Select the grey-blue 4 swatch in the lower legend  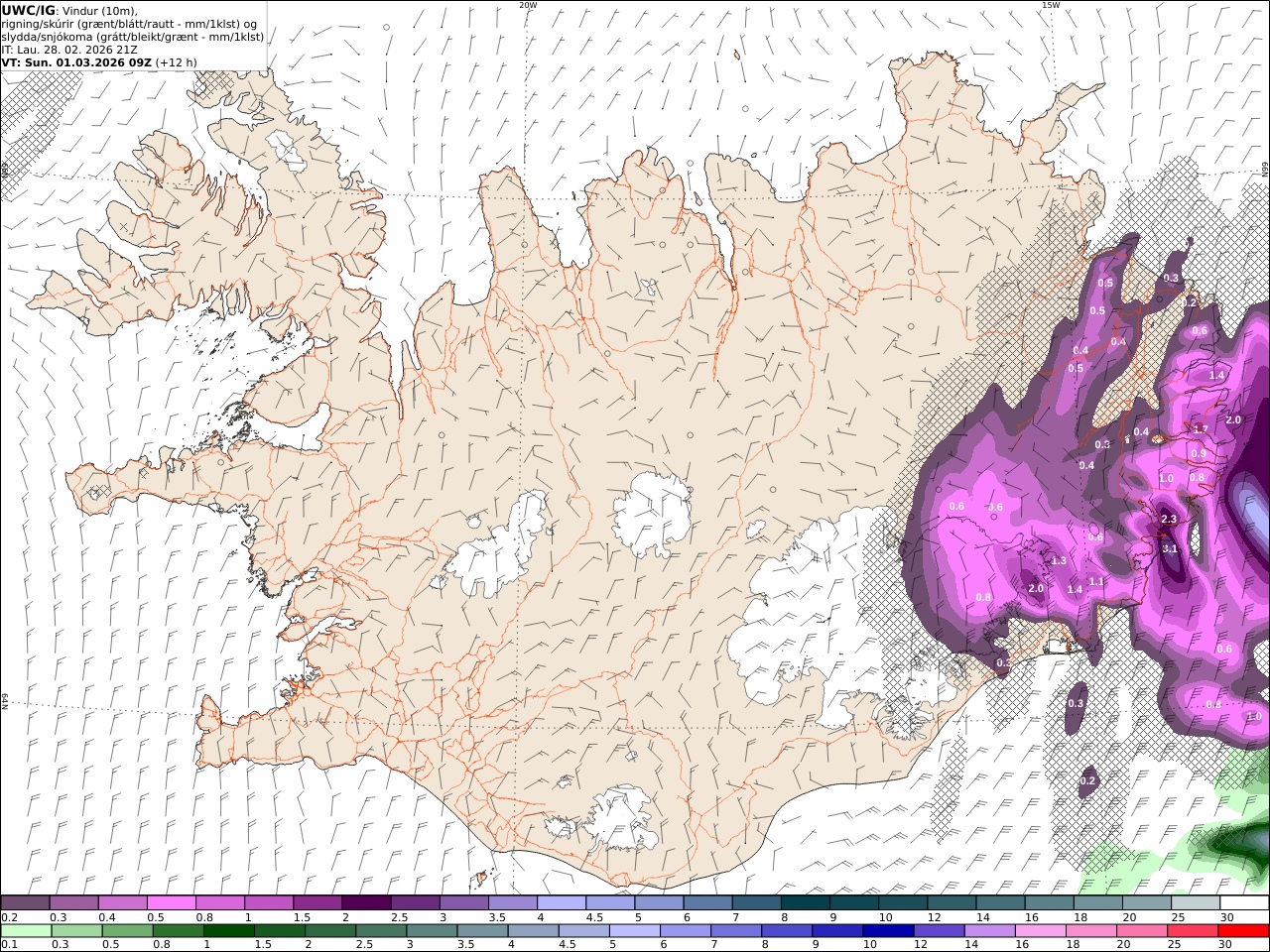pyautogui.click(x=534, y=931)
